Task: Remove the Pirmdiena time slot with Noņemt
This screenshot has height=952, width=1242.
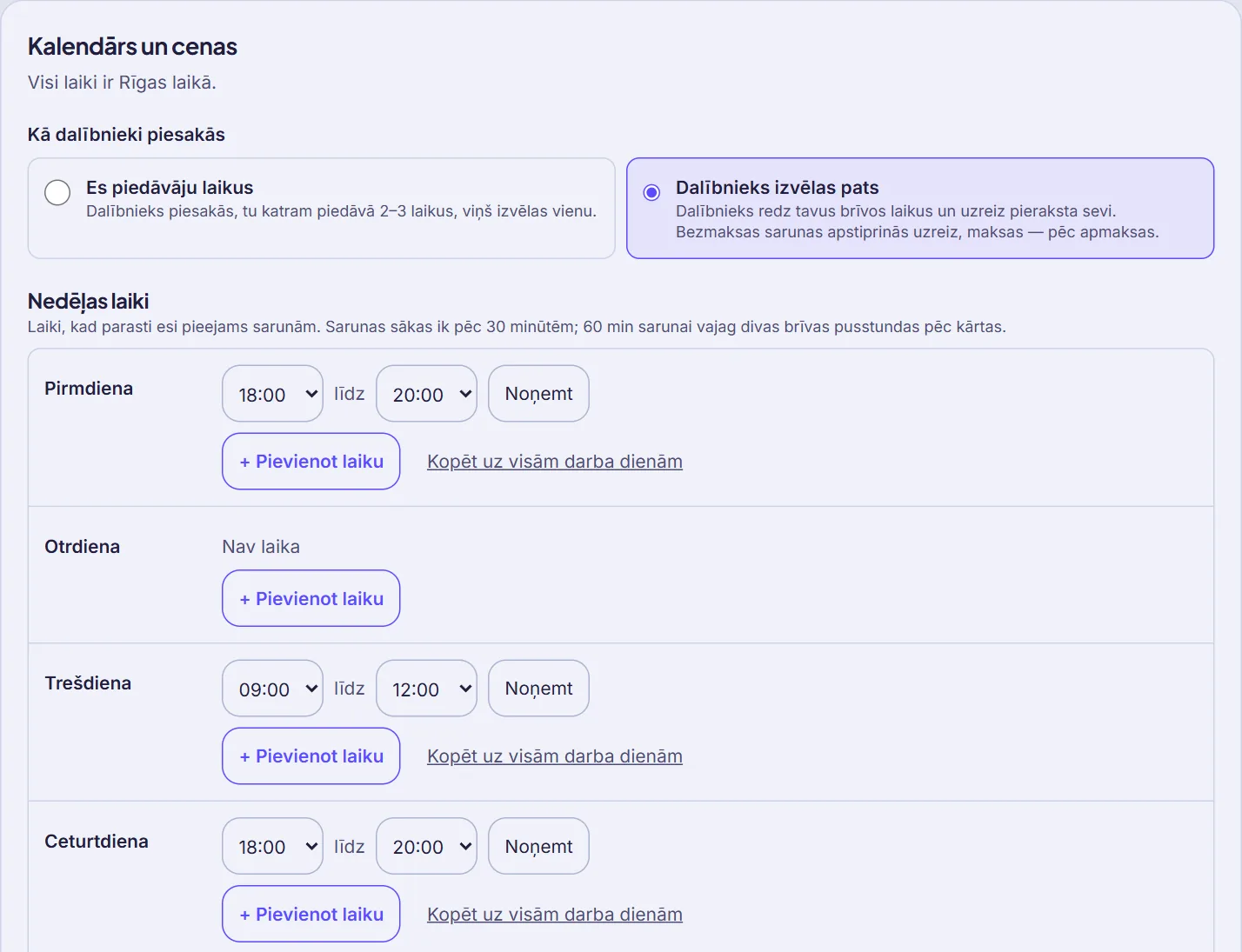Action: coord(538,394)
